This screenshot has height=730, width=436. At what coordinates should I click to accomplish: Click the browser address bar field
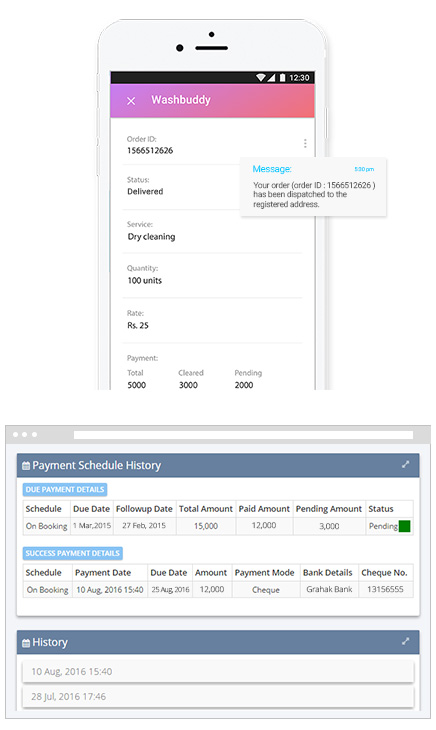pyautogui.click(x=243, y=434)
